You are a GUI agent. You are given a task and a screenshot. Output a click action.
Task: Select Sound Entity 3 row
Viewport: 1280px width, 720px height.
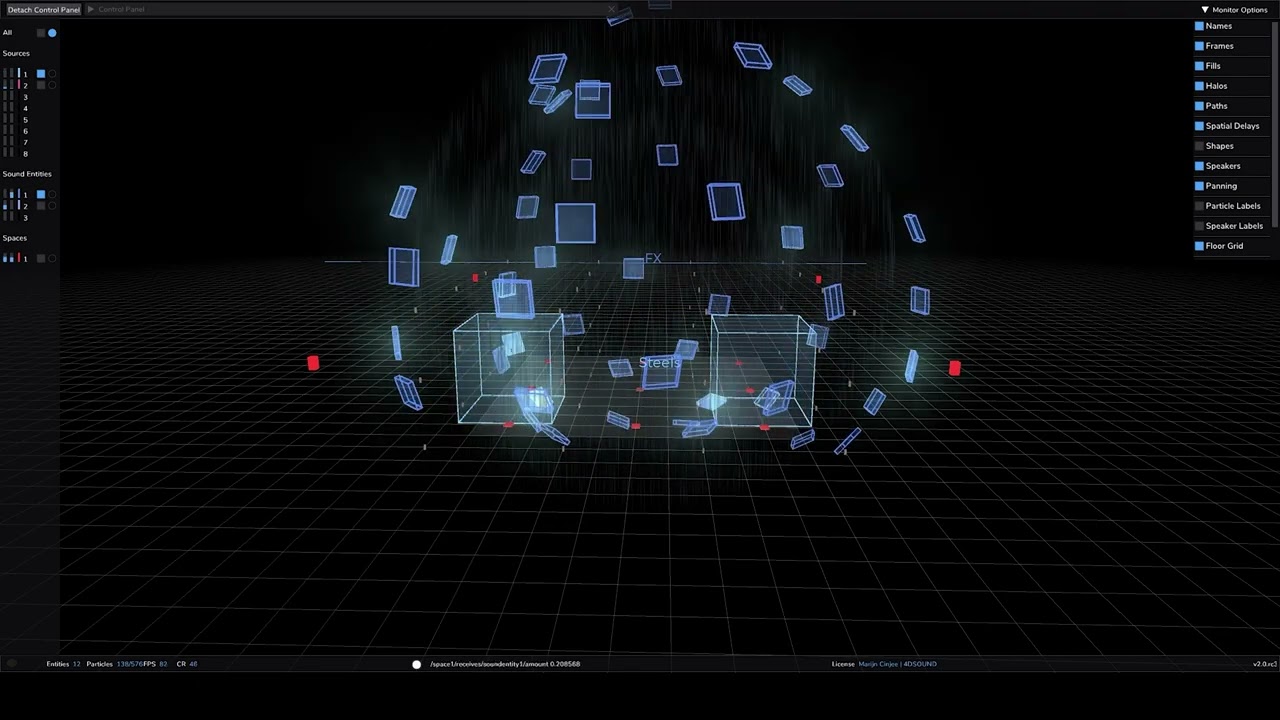coord(25,217)
